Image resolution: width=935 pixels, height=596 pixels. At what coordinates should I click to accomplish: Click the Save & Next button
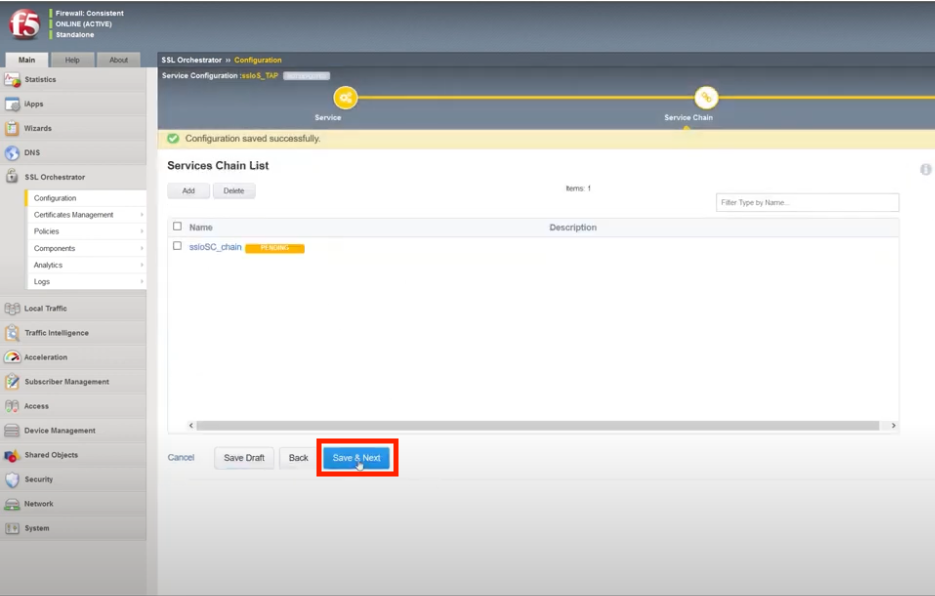(x=357, y=458)
